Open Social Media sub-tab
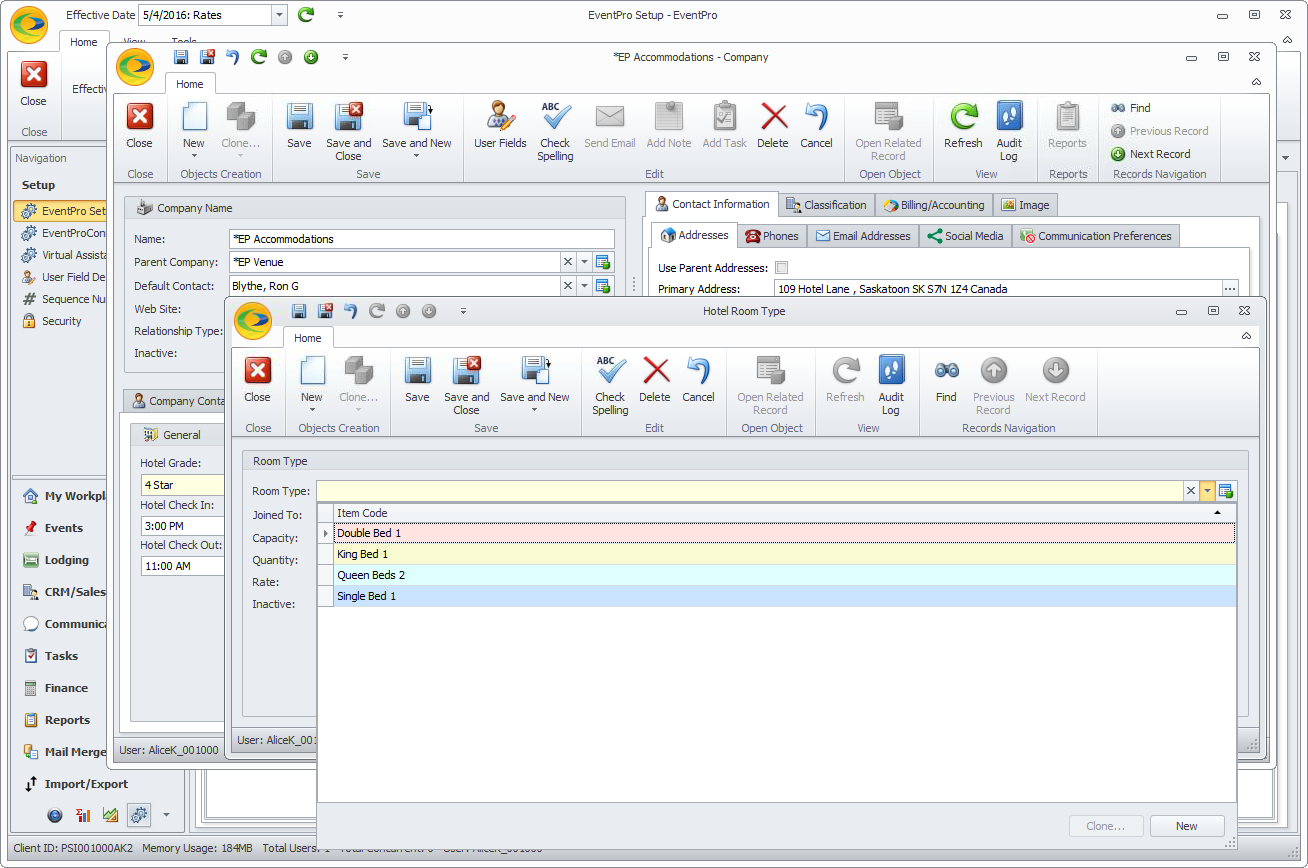Viewport: 1308px width, 868px height. (965, 236)
